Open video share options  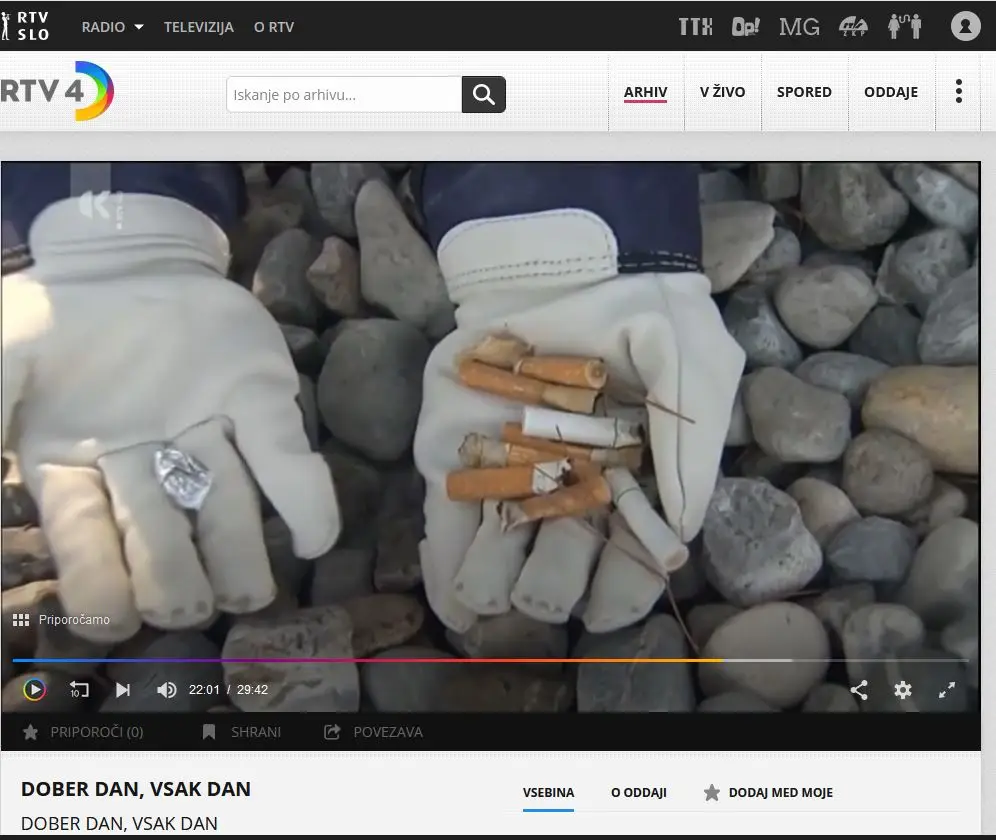tap(859, 690)
